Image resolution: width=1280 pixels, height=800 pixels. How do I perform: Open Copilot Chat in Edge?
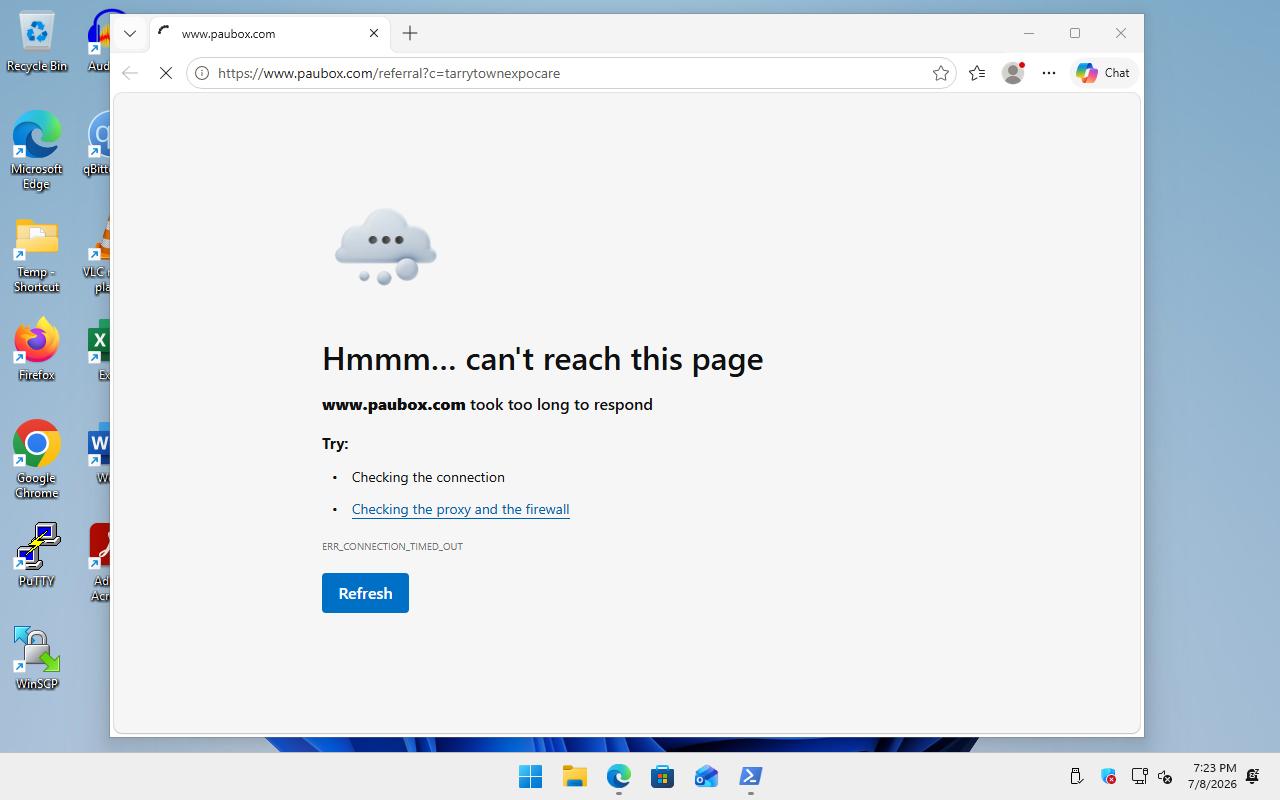[x=1102, y=73]
